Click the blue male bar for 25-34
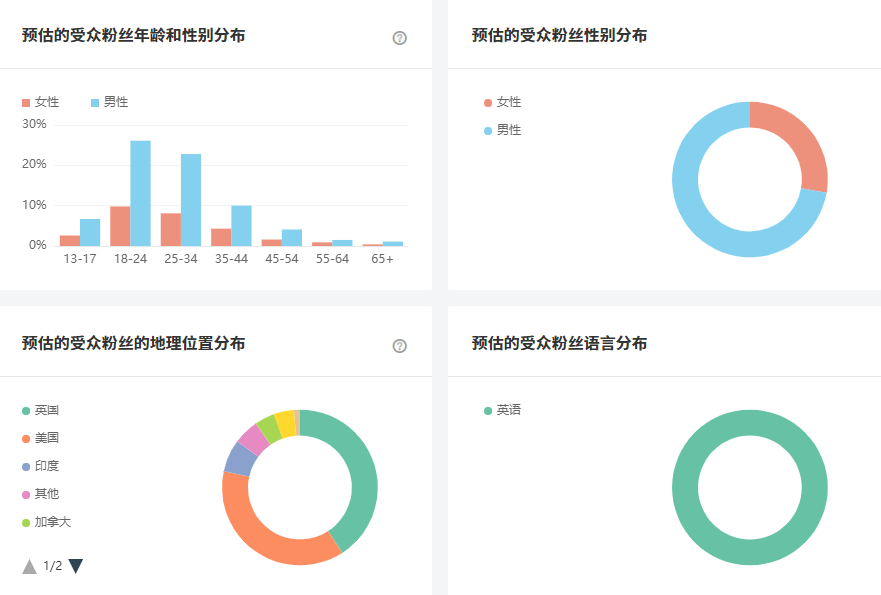The width and height of the screenshot is (881, 595). point(191,200)
